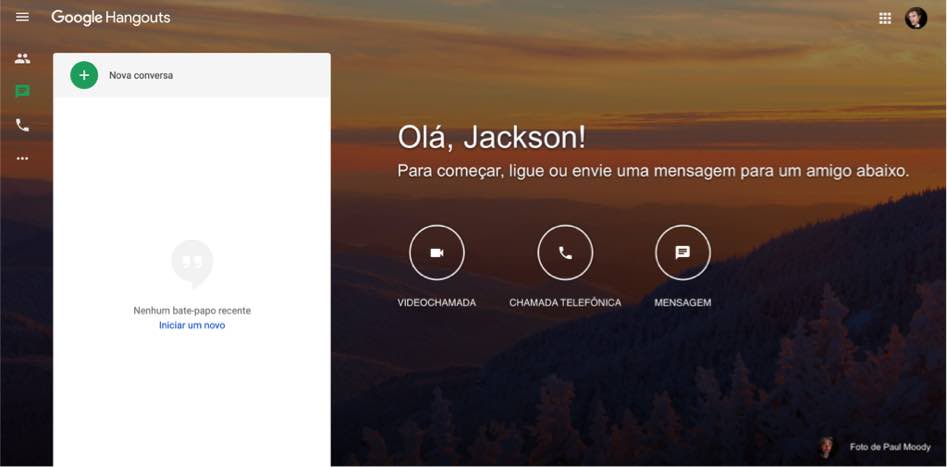Open the Phone calls sidebar icon
The width and height of the screenshot is (947, 467).
point(22,125)
